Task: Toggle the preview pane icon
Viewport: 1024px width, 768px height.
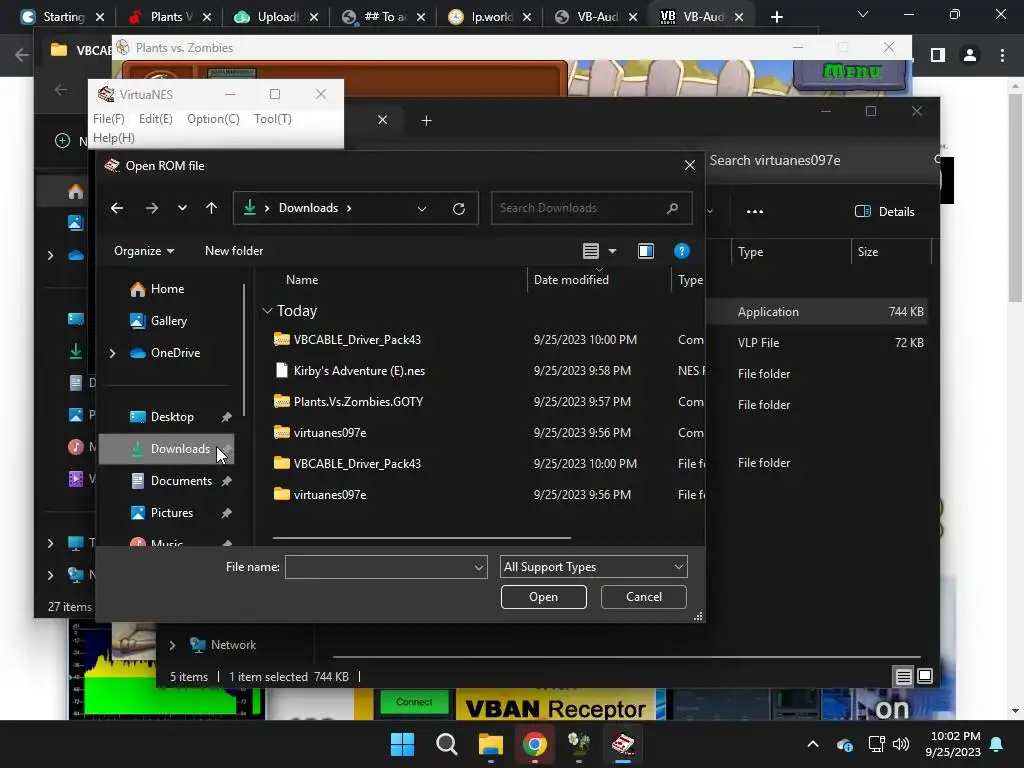Action: [x=646, y=251]
